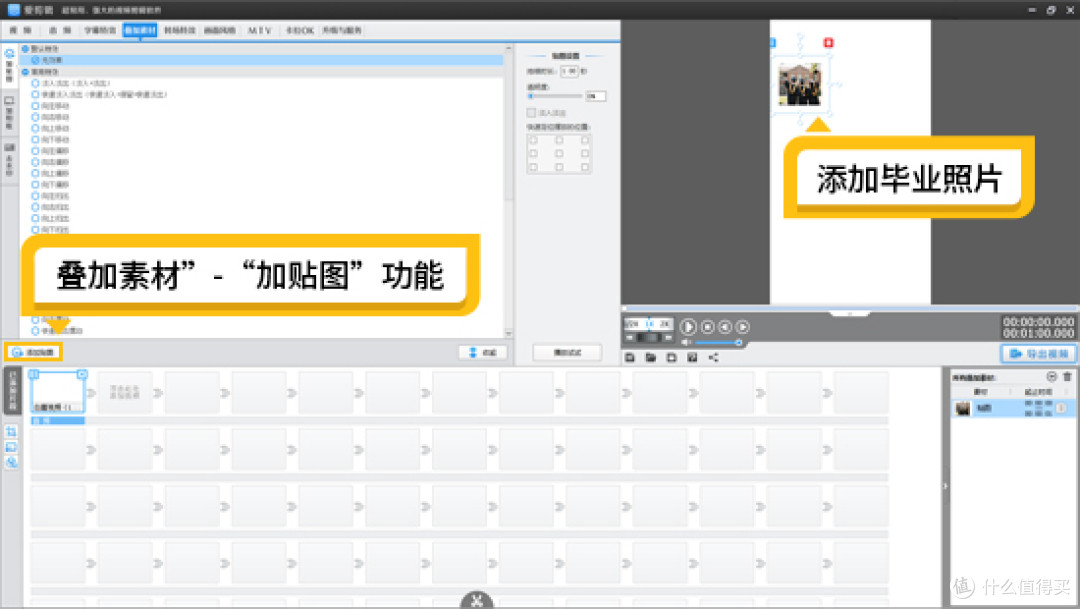This screenshot has width=1080, height=609.
Task: Select the 淡入淡出 effect radio option
Action: click(x=35, y=83)
